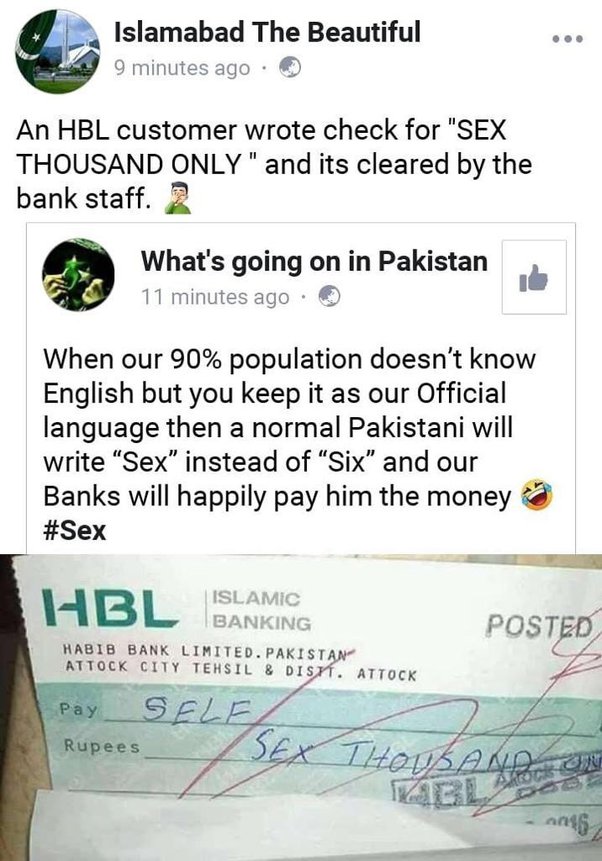Open What's going on in Pakistan page link
This screenshot has height=861, width=602.
pyautogui.click(x=314, y=261)
